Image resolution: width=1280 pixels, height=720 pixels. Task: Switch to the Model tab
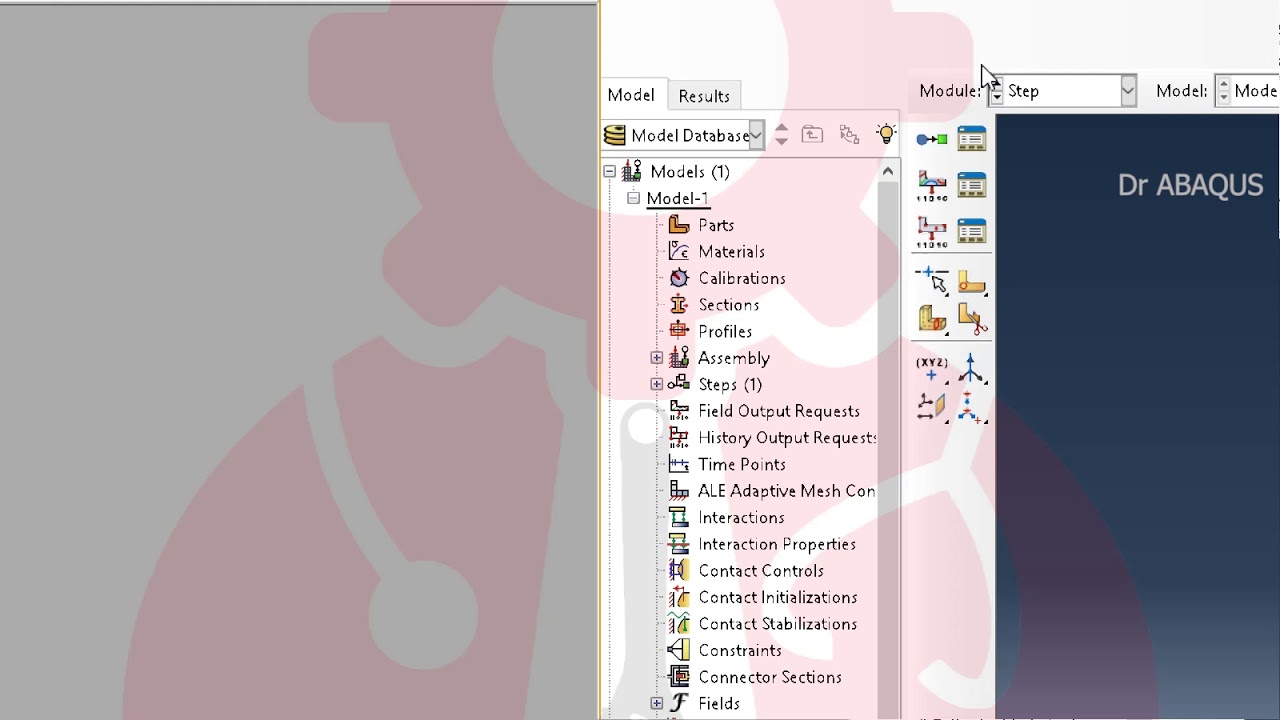point(631,95)
